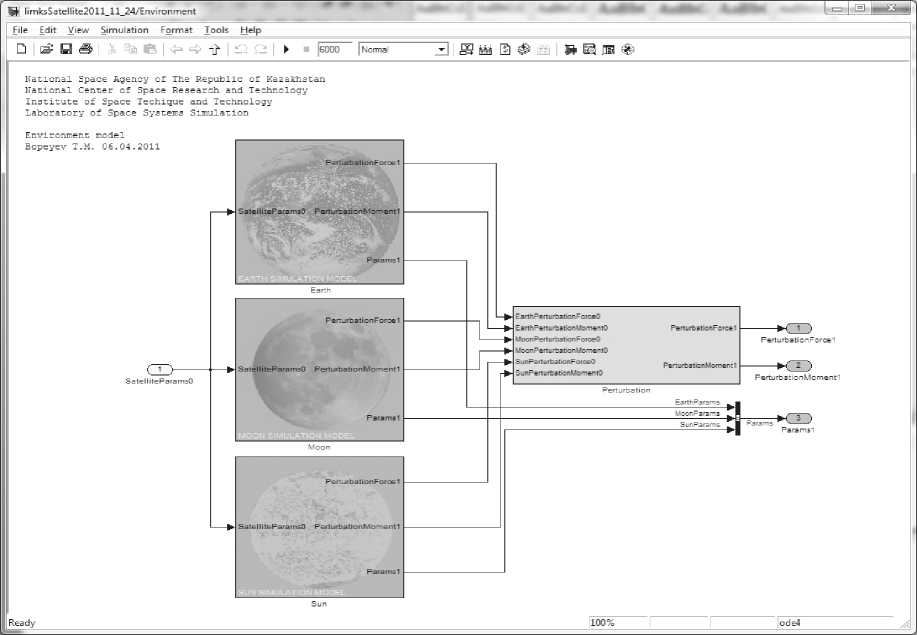The image size is (917, 635).
Task: Click the Model Explorer toolbar icon
Action: pyautogui.click(x=590, y=49)
